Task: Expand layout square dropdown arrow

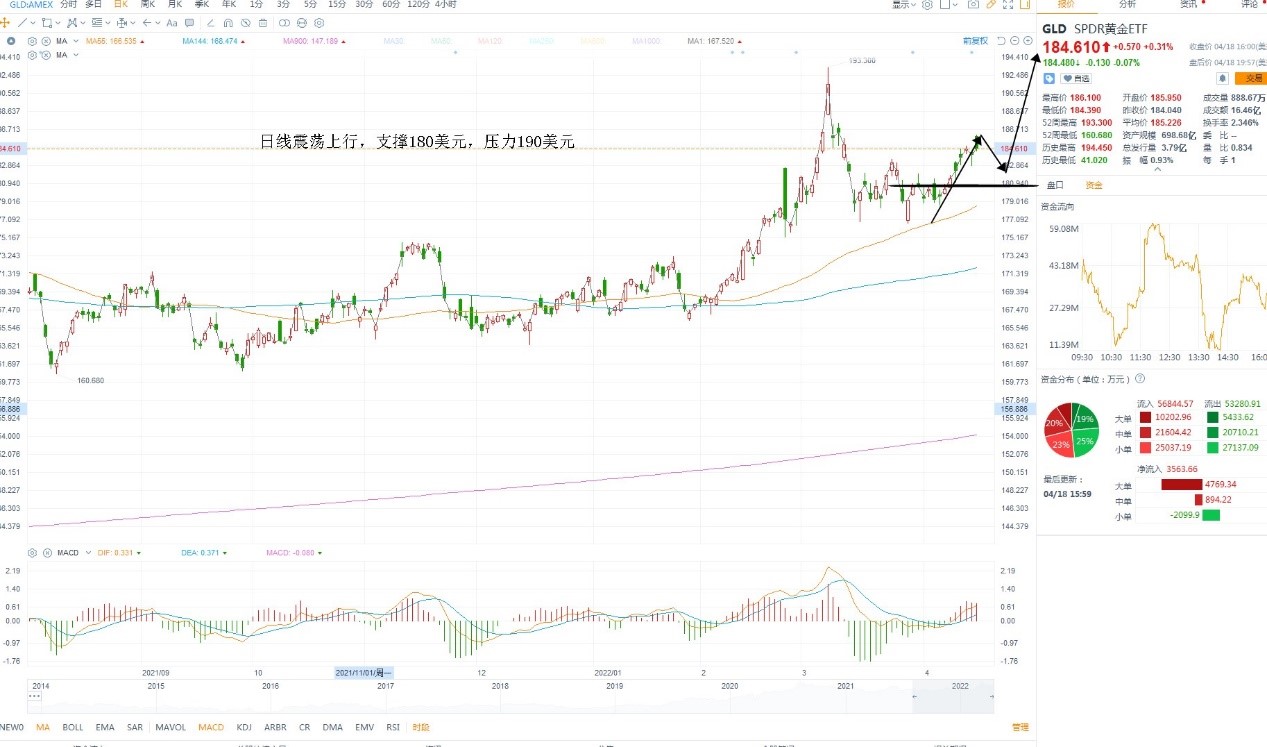Action: point(955,5)
